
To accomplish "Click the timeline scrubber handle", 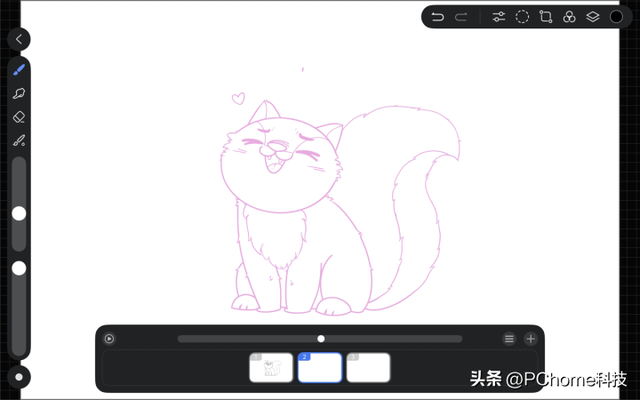I will [x=321, y=338].
